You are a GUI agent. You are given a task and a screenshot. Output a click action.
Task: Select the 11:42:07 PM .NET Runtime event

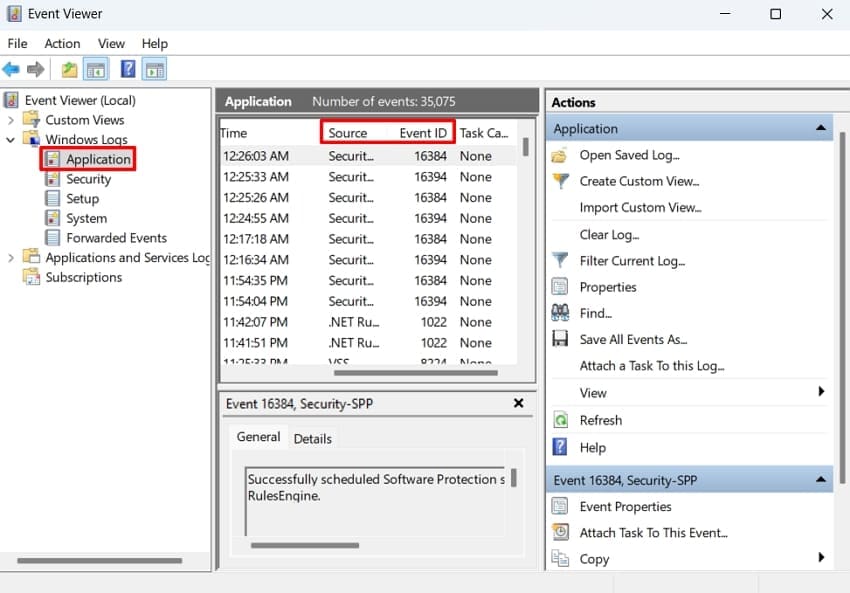(369, 322)
